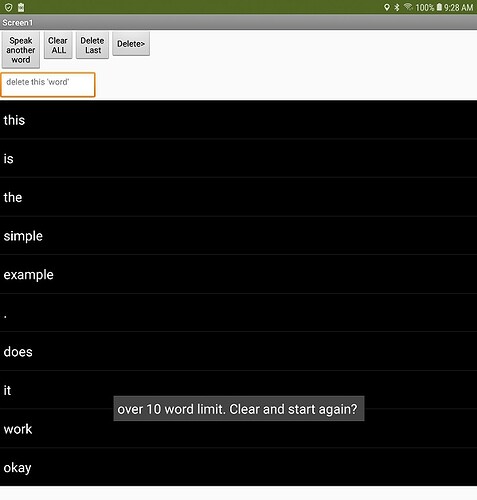The height and width of the screenshot is (500, 477).
Task: Tap the 9:28 AM clock
Action: pos(458,7)
